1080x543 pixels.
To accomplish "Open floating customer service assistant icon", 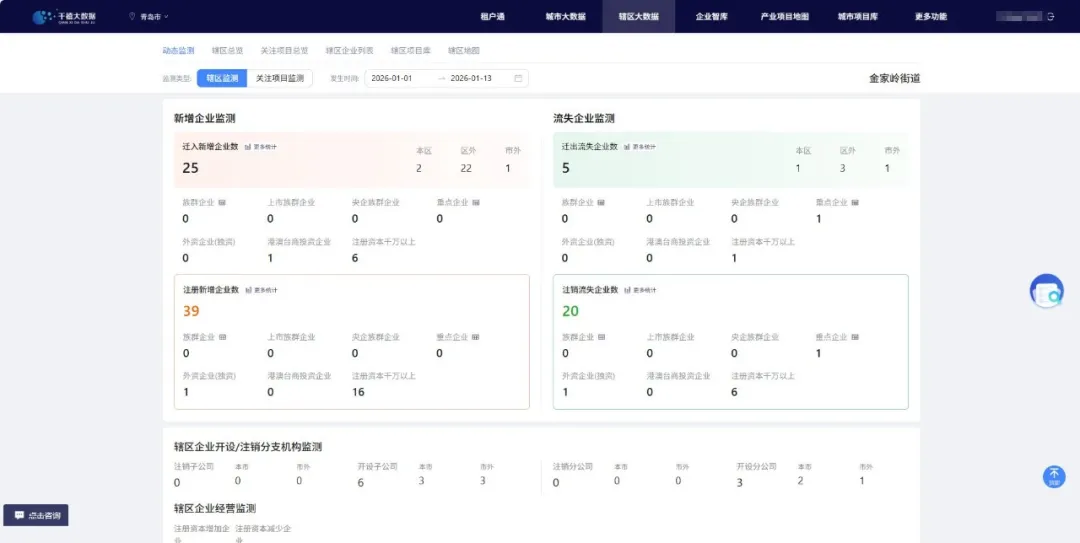I will click(x=1046, y=290).
